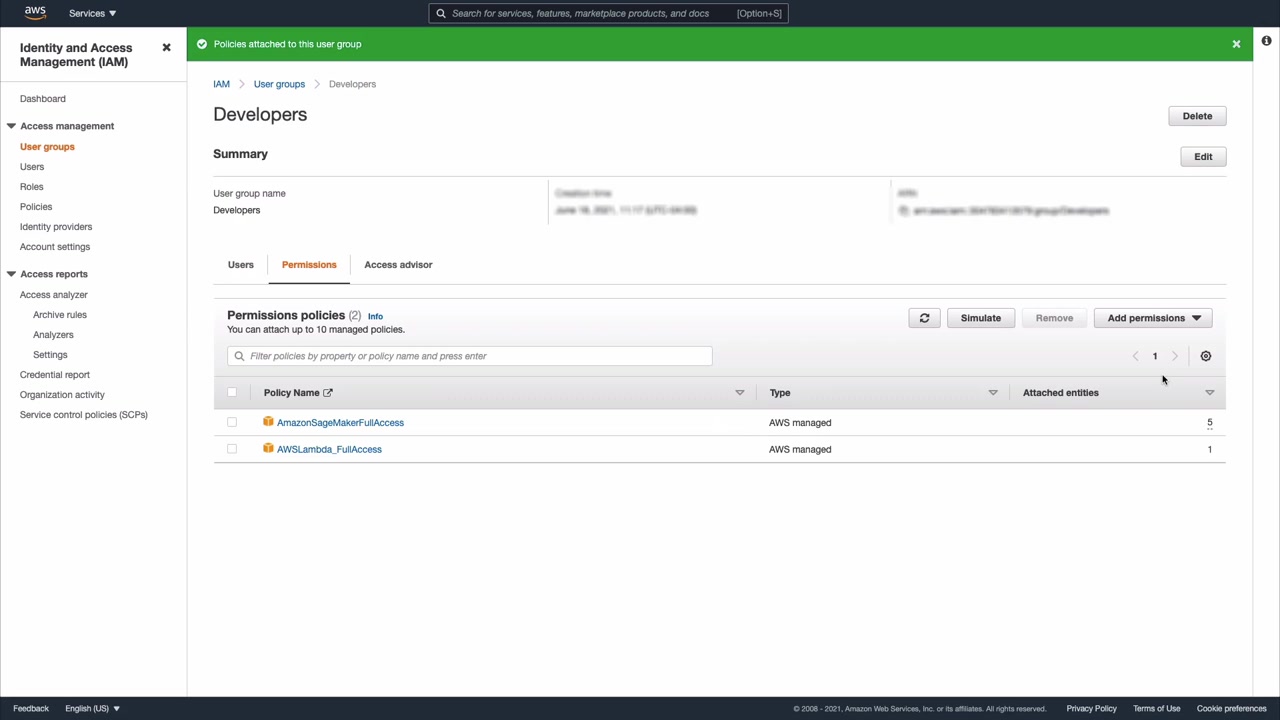Dismiss the green success banner
The width and height of the screenshot is (1280, 720).
[1236, 44]
